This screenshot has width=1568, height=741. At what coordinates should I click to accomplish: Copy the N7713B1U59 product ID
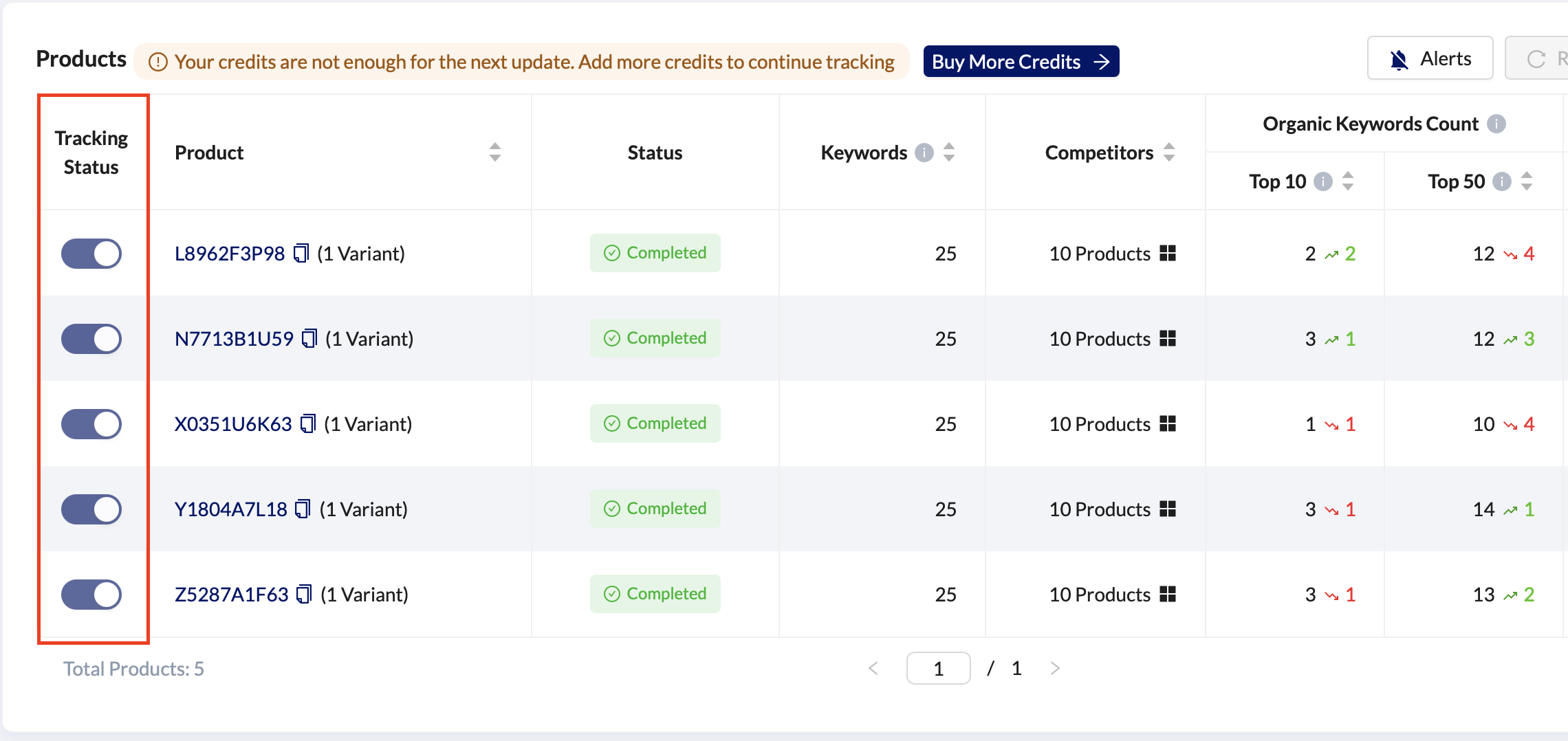click(309, 339)
